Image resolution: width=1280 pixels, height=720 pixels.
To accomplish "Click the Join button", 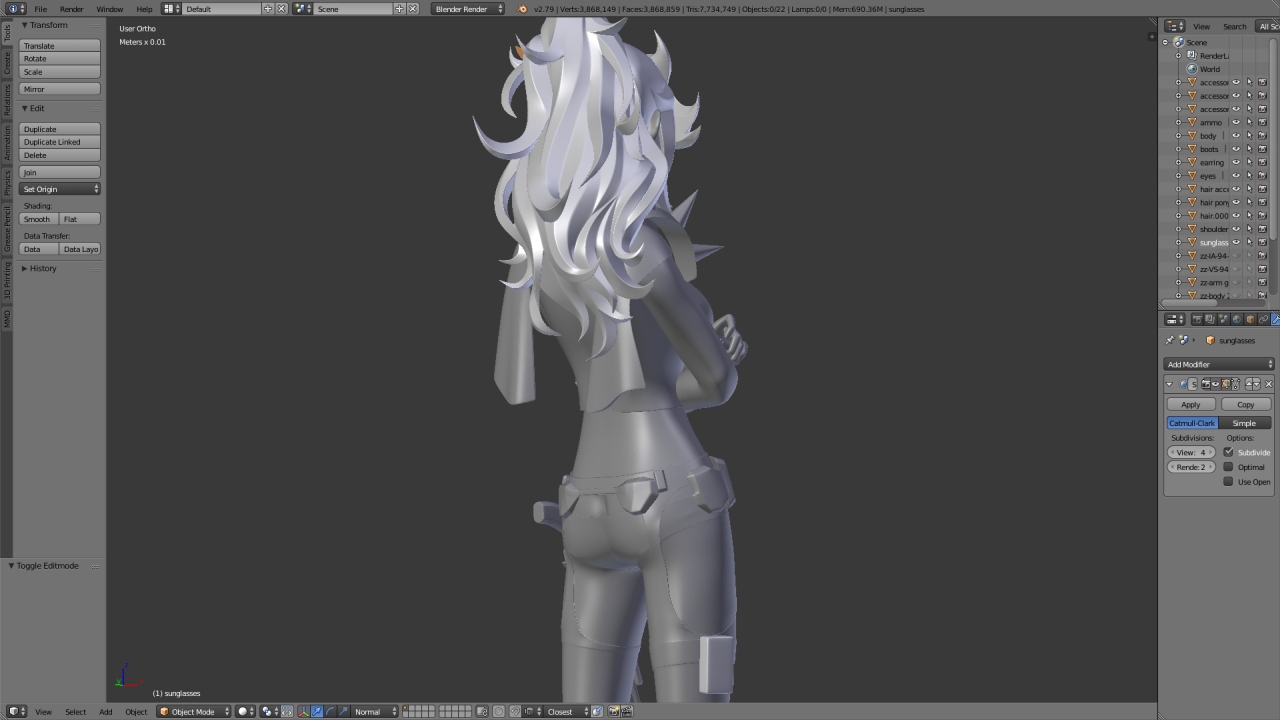I will [60, 172].
